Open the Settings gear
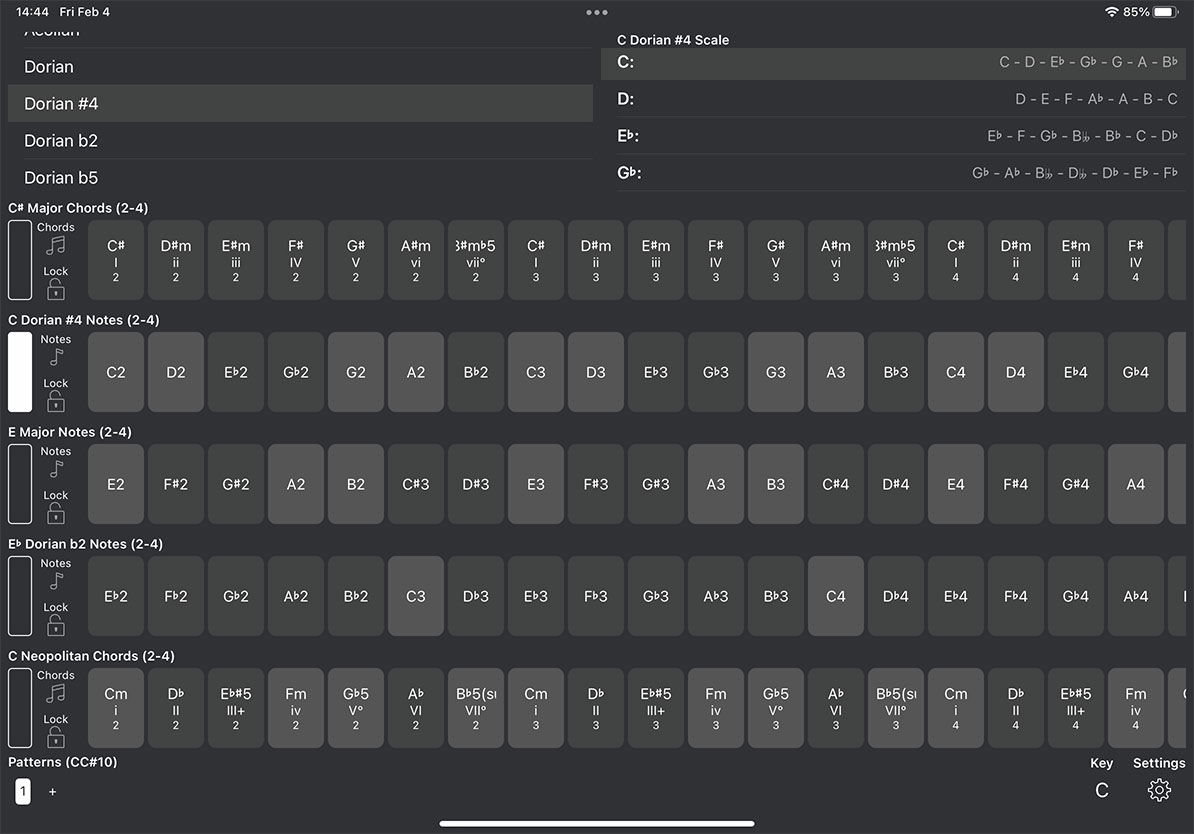The image size is (1194, 834). pos(1158,790)
